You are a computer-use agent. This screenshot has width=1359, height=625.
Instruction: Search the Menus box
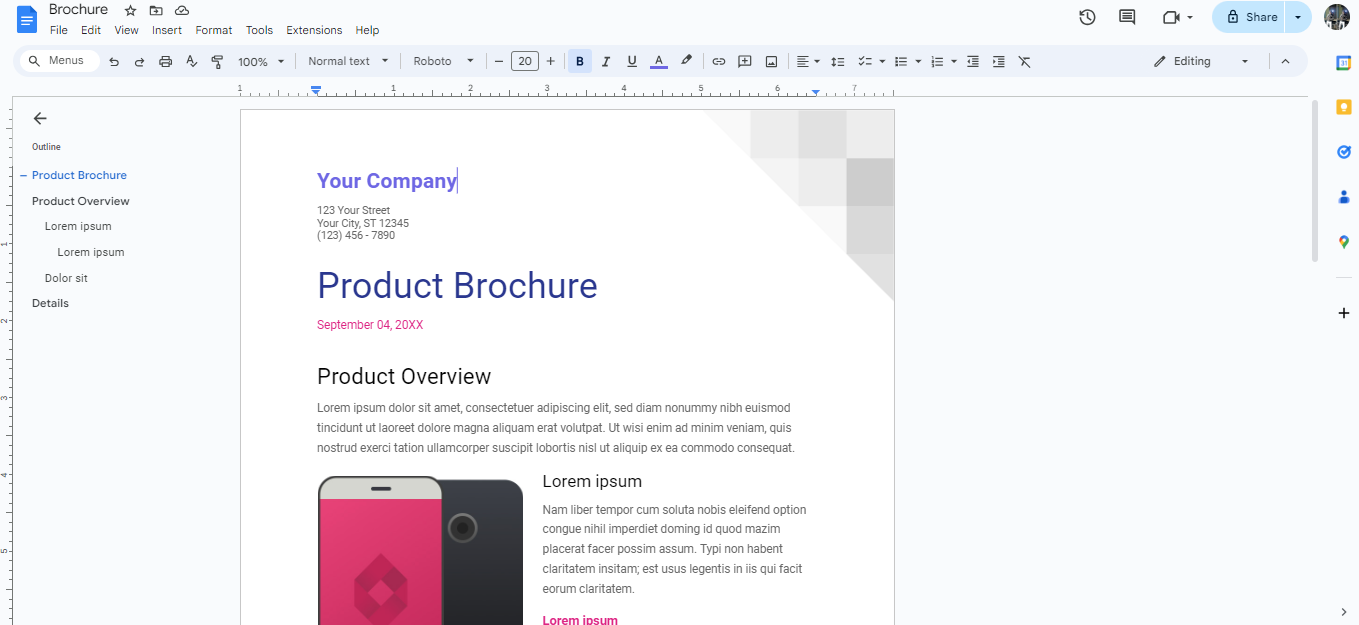(x=59, y=61)
